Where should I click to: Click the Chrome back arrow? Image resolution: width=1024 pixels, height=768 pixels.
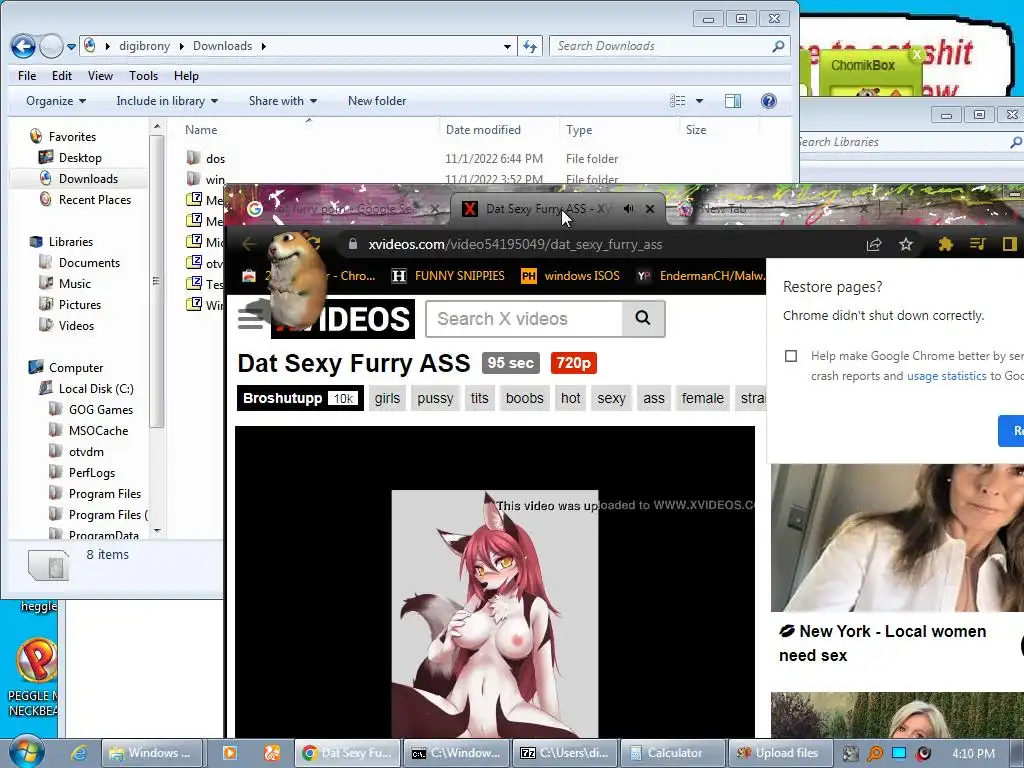tap(249, 244)
